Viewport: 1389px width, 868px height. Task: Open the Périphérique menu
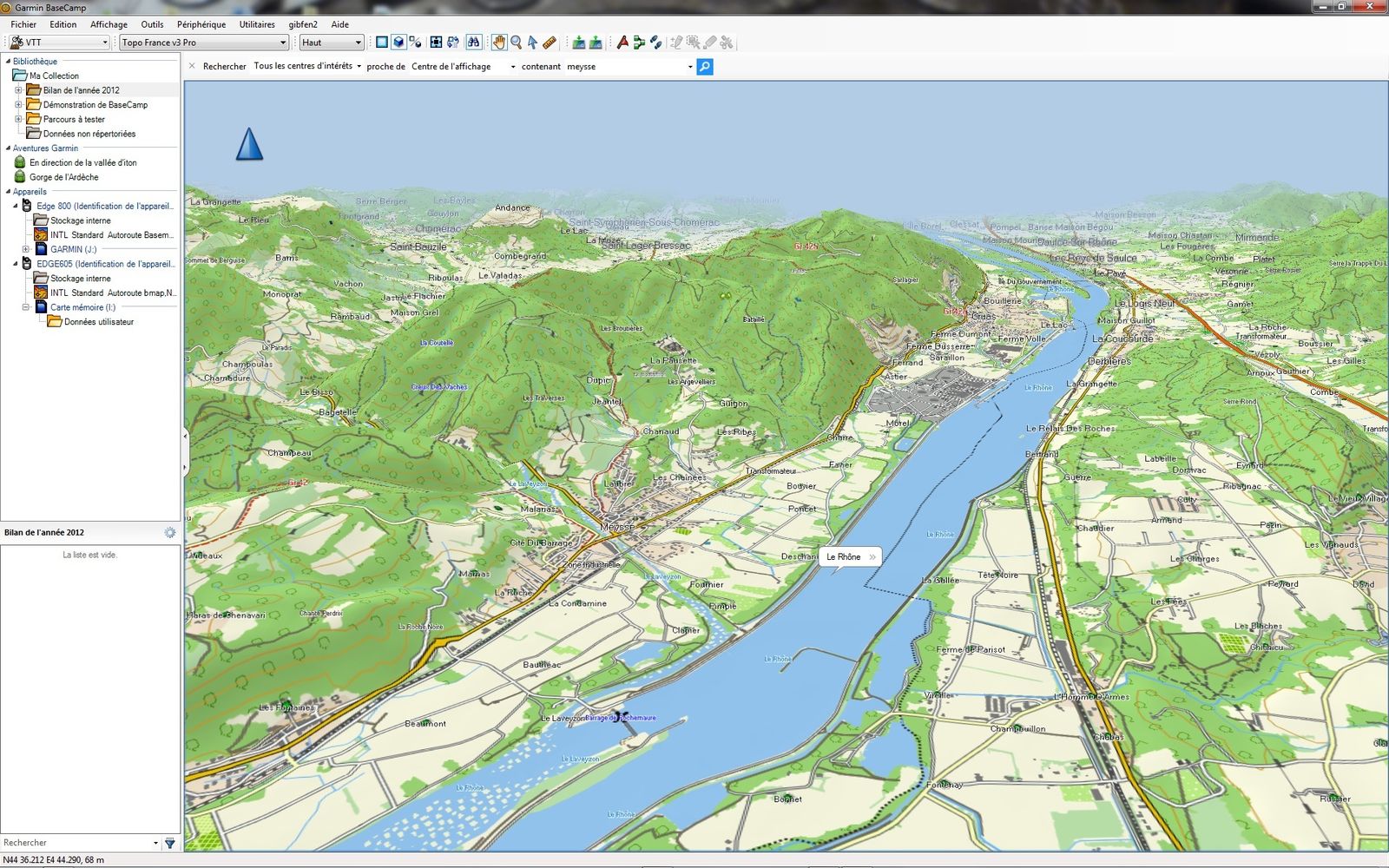(x=201, y=24)
